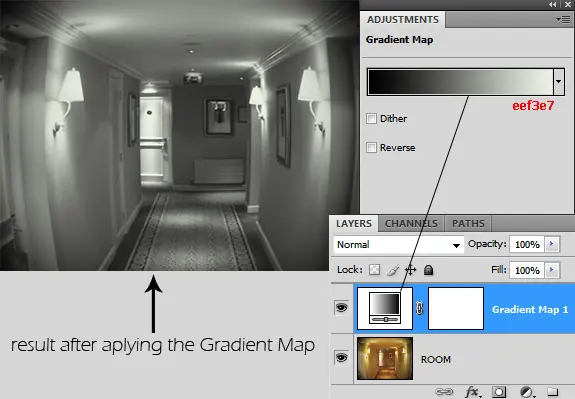
Task: Open the Fill slider arrow
Action: pyautogui.click(x=552, y=270)
